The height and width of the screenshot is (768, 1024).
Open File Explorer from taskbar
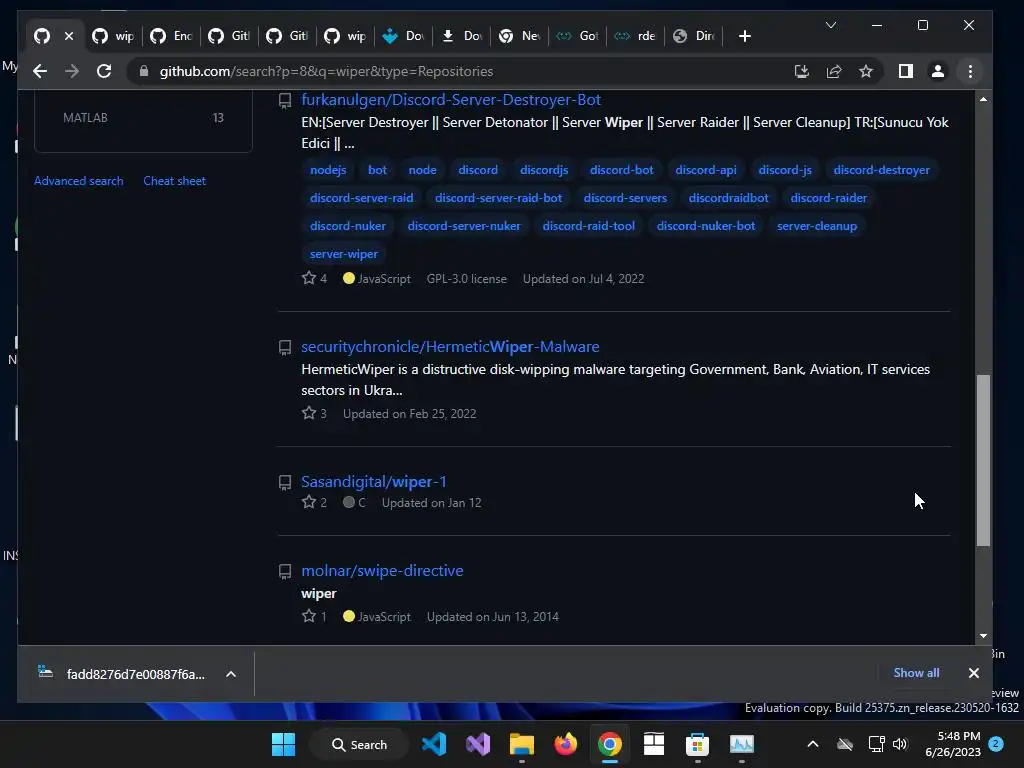[522, 744]
